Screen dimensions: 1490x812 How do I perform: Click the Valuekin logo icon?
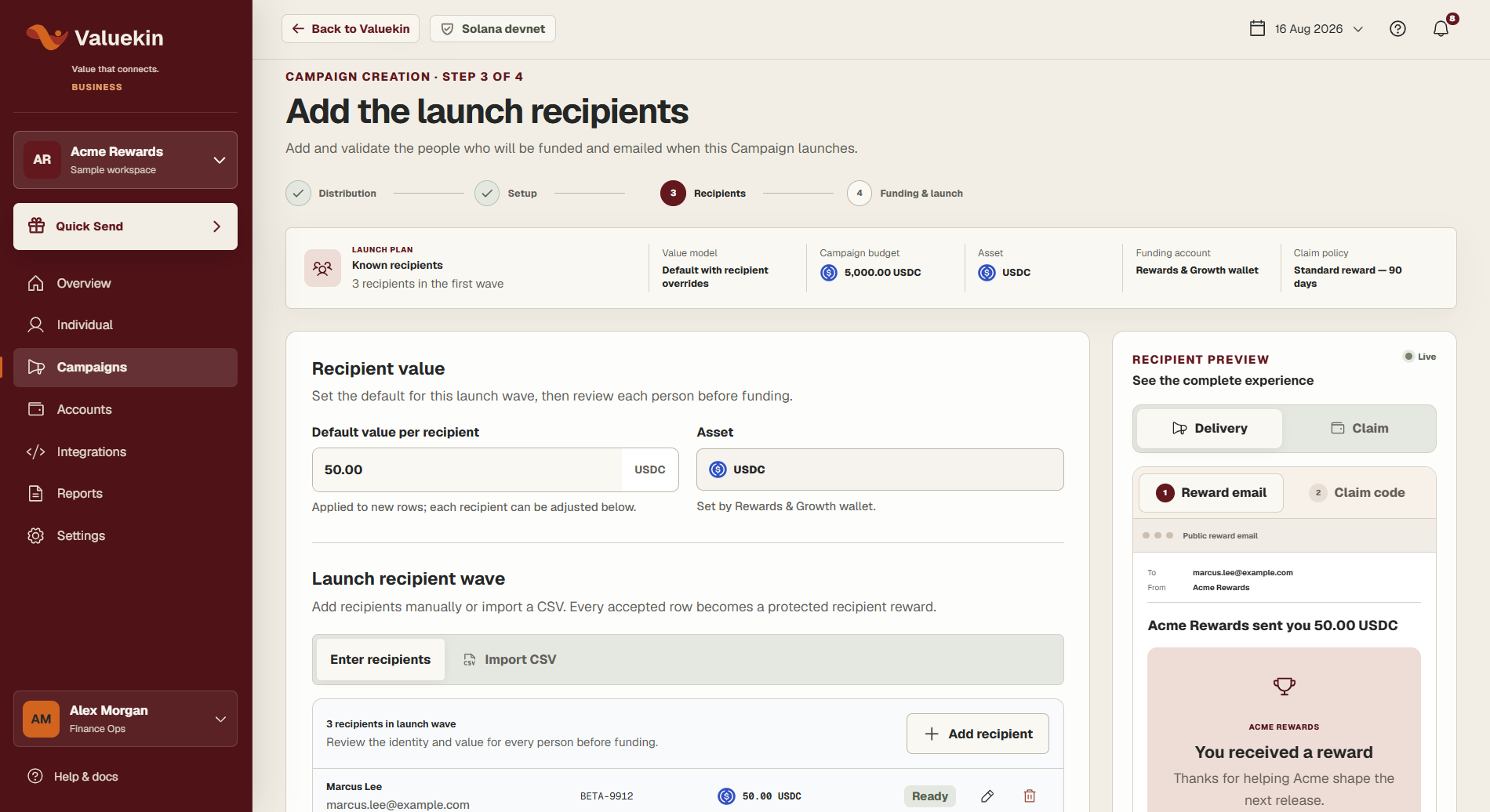click(x=46, y=37)
